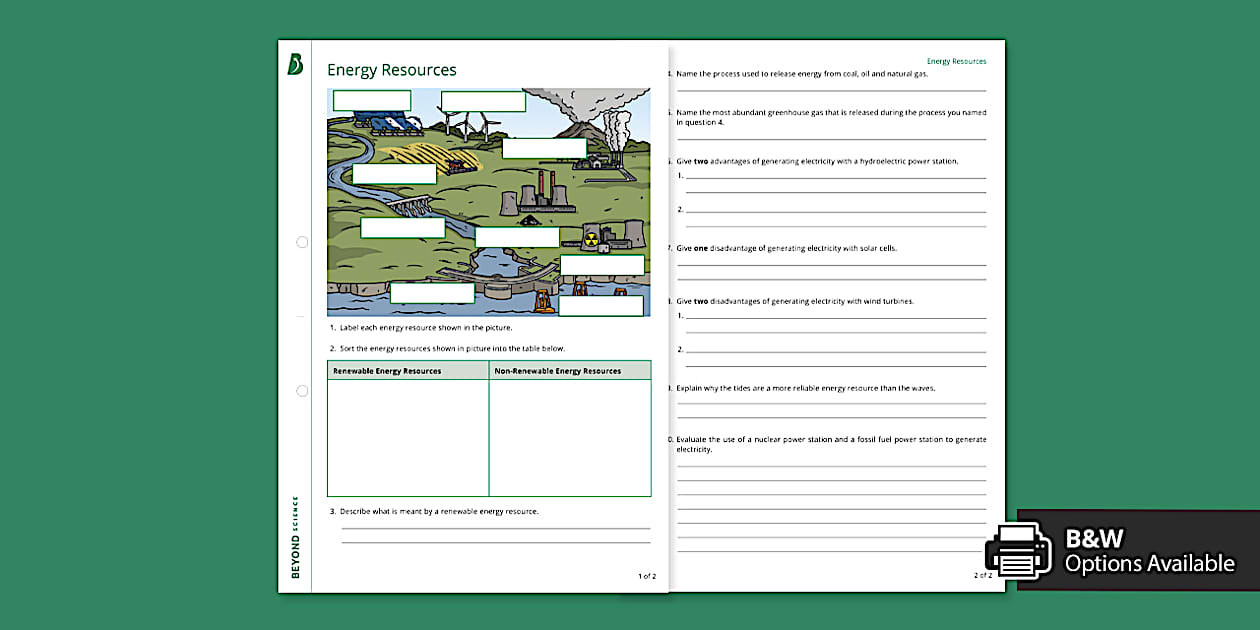Click the erupting volcano in the illustration
This screenshot has height=630, width=1260.
click(x=578, y=125)
